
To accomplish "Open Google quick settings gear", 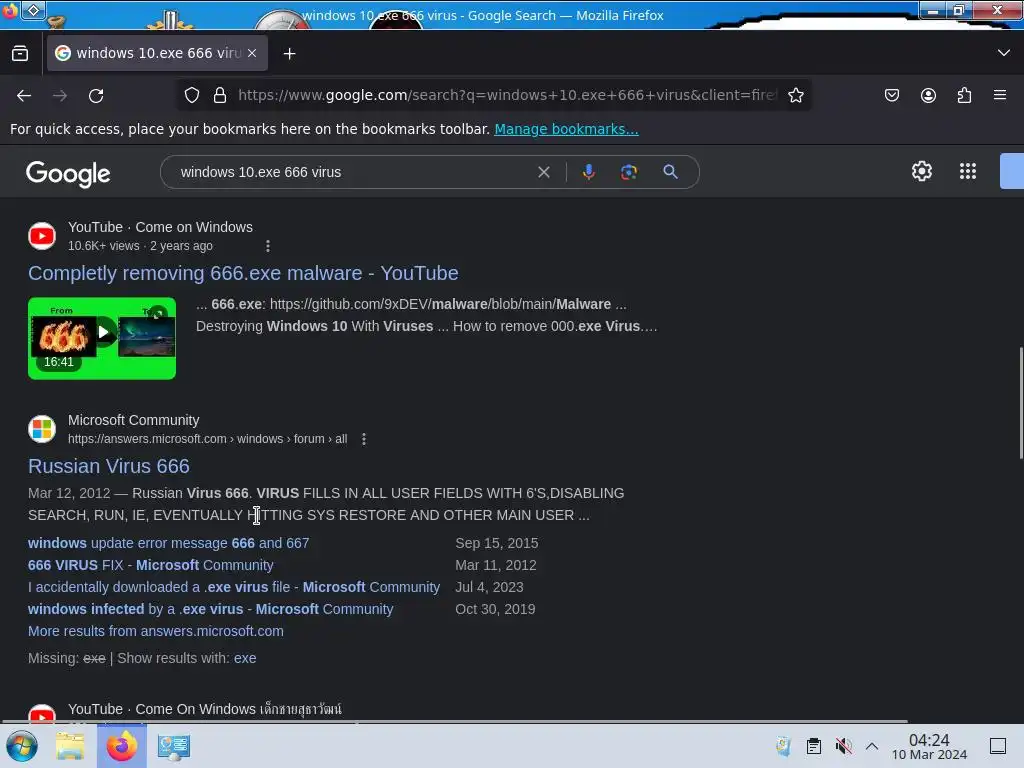I will [x=921, y=171].
